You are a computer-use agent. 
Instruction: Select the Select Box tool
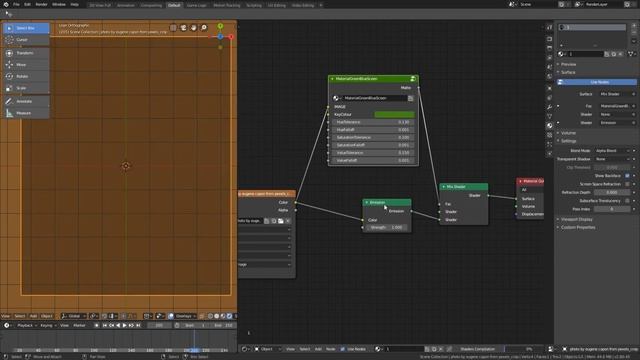pyautogui.click(x=27, y=28)
